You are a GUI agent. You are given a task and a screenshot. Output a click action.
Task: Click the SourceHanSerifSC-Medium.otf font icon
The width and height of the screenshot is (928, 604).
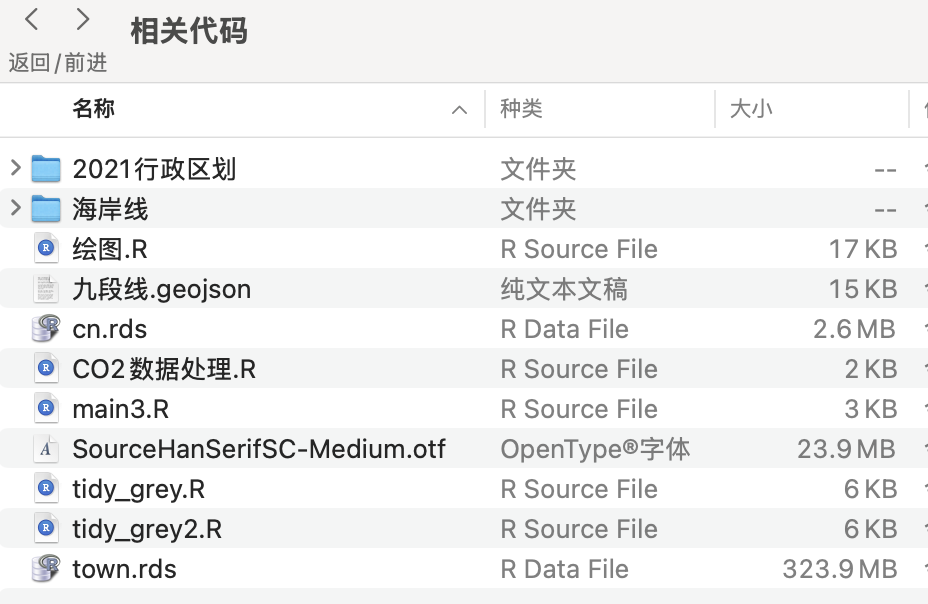click(46, 449)
